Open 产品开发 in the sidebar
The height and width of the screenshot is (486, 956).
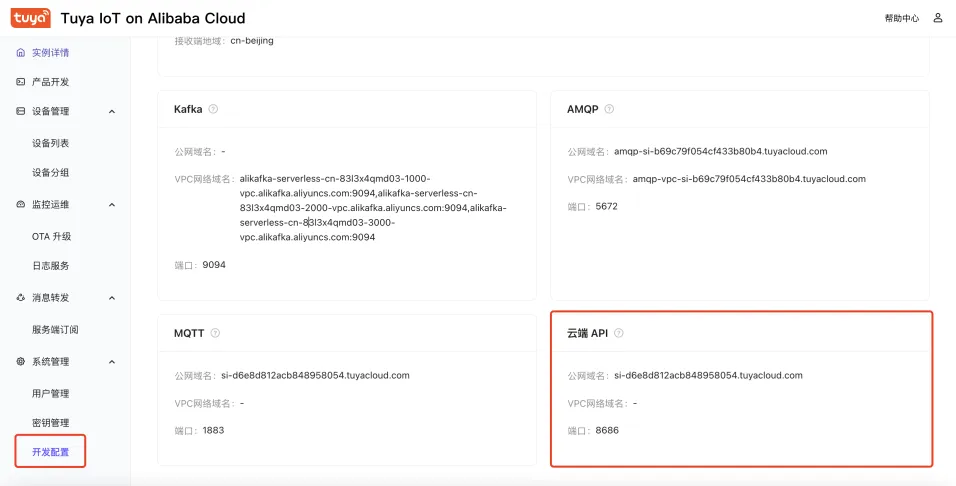51,82
